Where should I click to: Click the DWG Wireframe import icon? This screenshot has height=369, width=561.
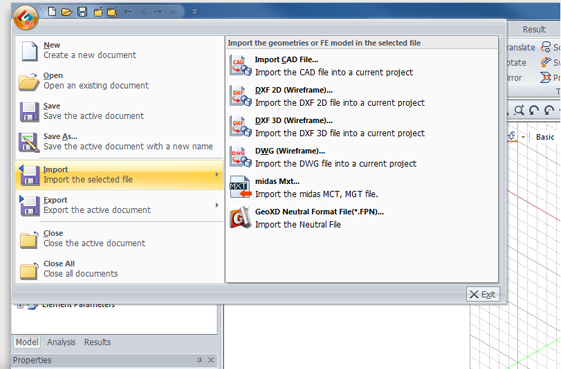[x=240, y=157]
